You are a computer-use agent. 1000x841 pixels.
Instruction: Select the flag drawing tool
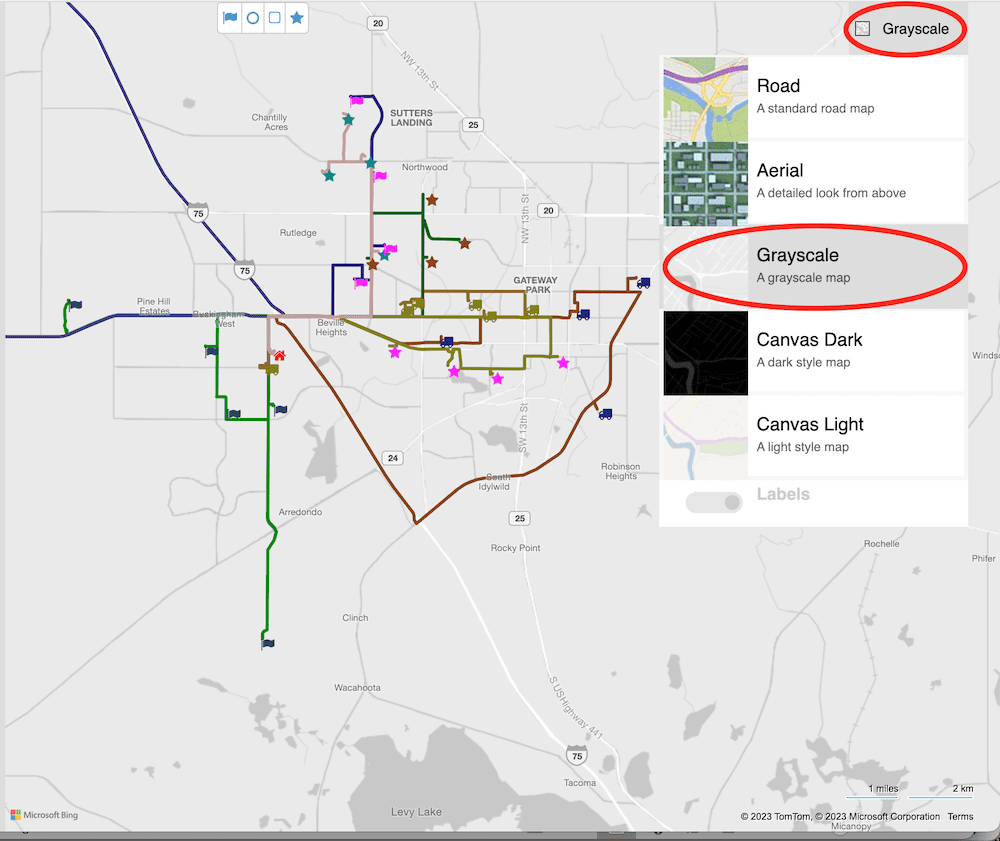coord(230,18)
